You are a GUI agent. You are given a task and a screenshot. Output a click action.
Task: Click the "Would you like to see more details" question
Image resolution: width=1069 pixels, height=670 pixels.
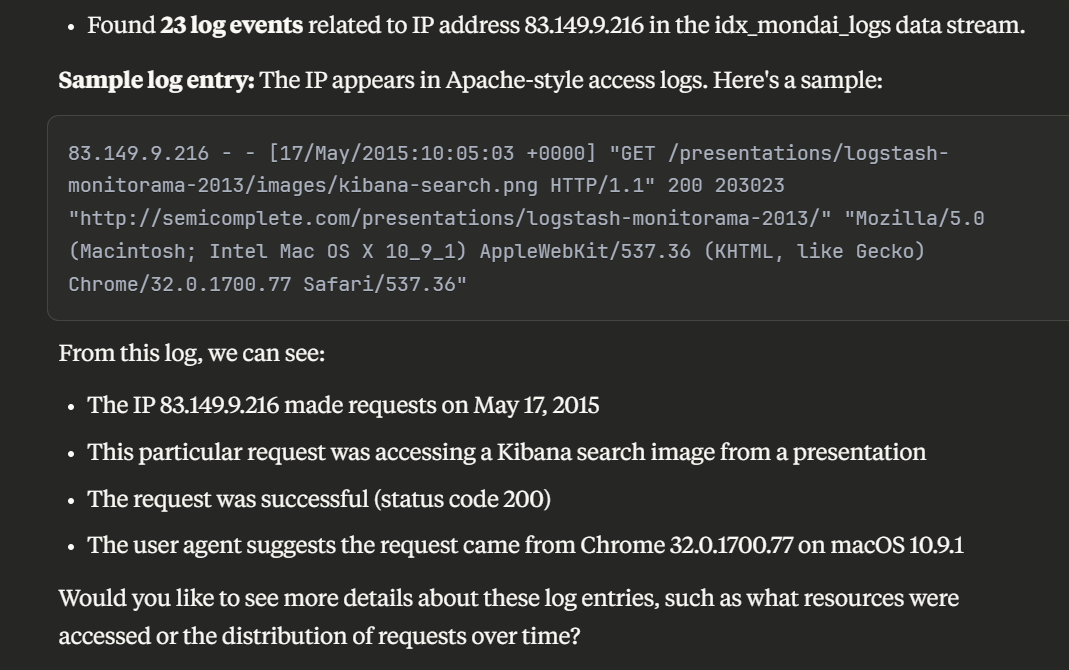(x=509, y=617)
